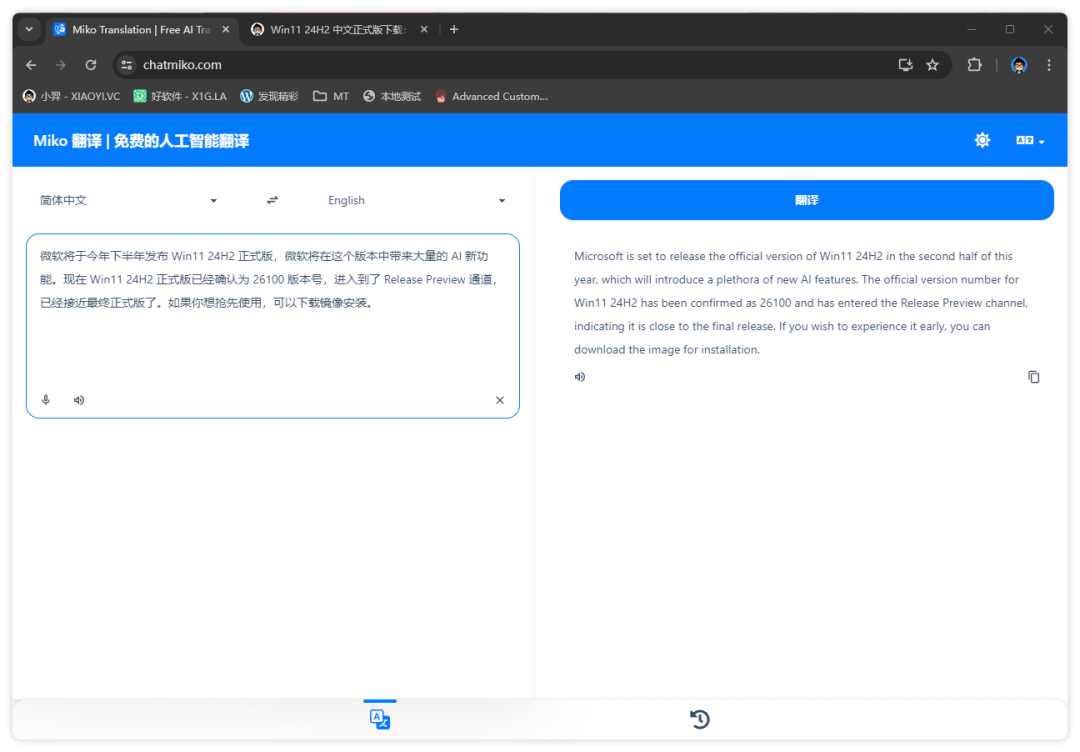The width and height of the screenshot is (1080, 752).
Task: Click the Miko 翻译 header title
Action: coord(141,141)
